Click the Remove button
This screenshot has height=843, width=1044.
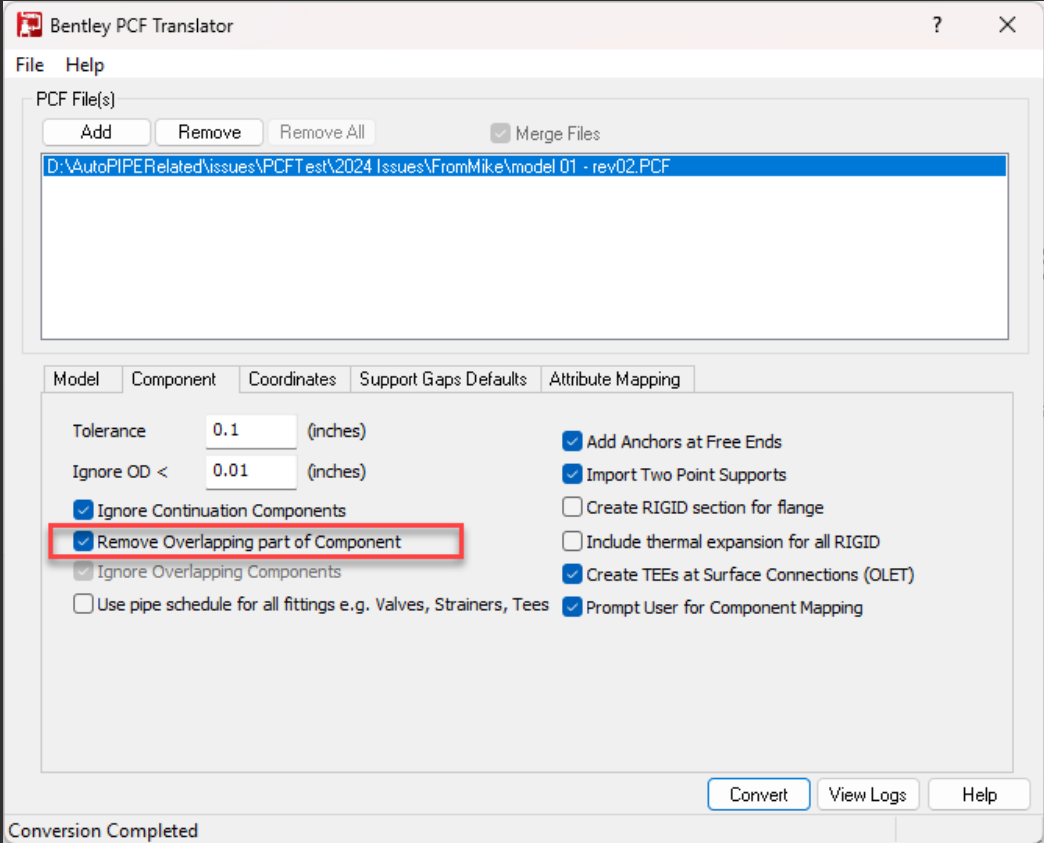coord(209,132)
